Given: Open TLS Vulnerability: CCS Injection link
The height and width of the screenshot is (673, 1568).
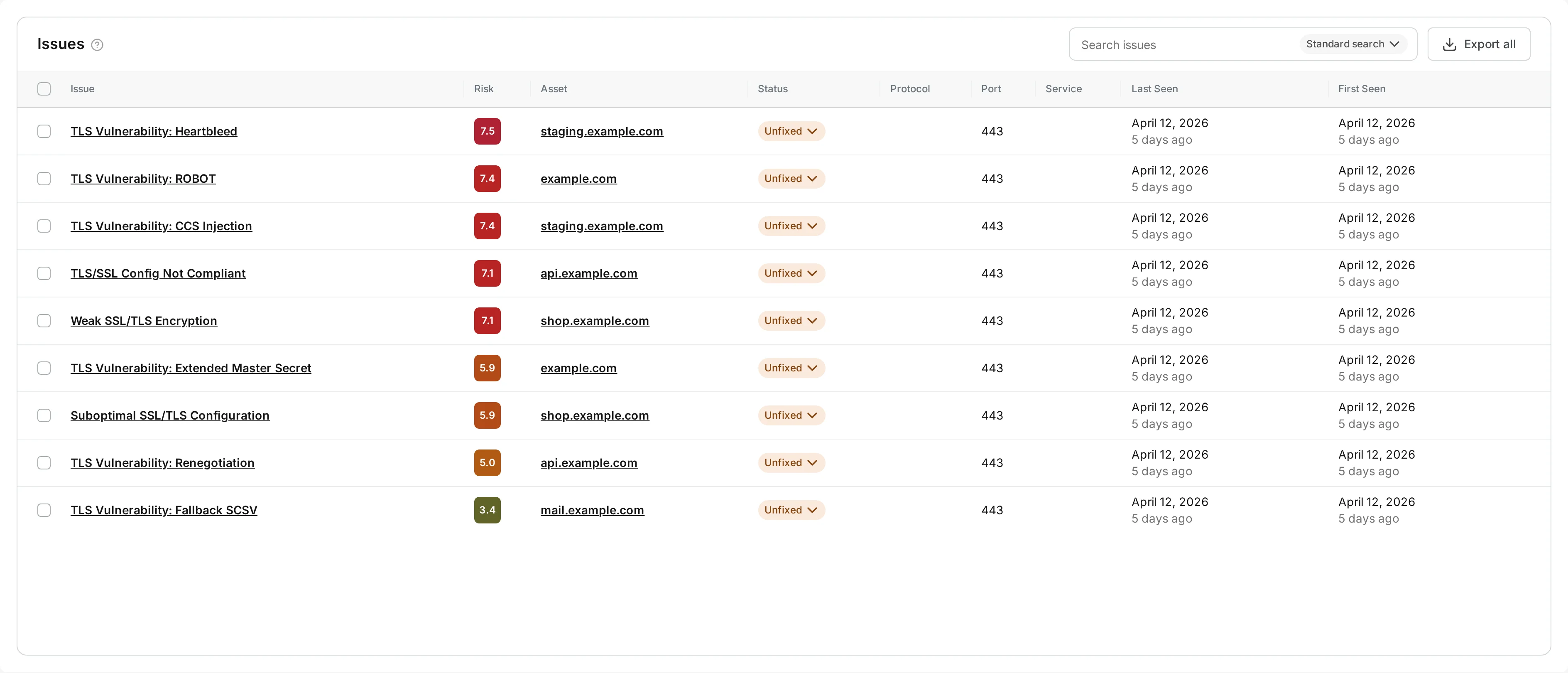Looking at the screenshot, I should [161, 226].
